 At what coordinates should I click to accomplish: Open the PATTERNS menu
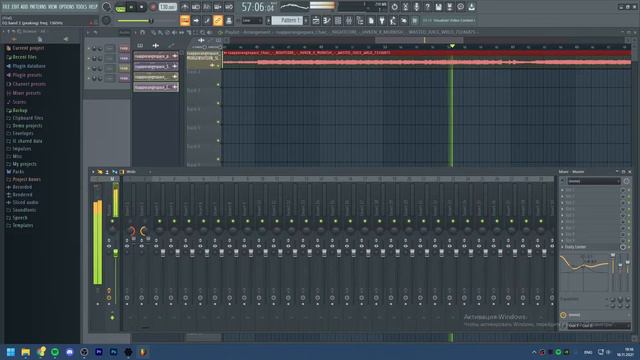(38, 7)
